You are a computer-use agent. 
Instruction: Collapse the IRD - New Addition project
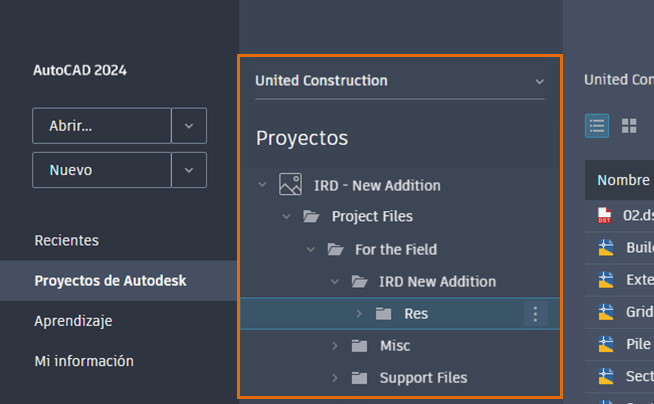(262, 185)
